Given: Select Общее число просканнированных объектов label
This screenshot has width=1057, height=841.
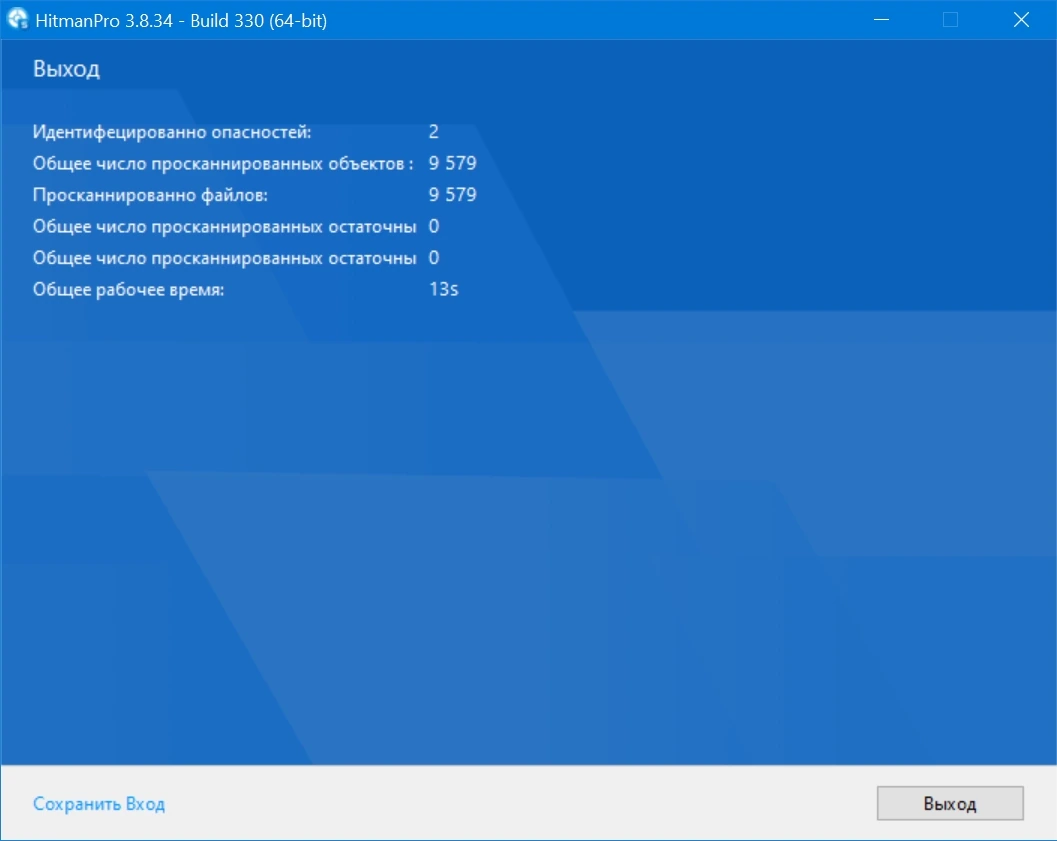Looking at the screenshot, I should coord(223,164).
